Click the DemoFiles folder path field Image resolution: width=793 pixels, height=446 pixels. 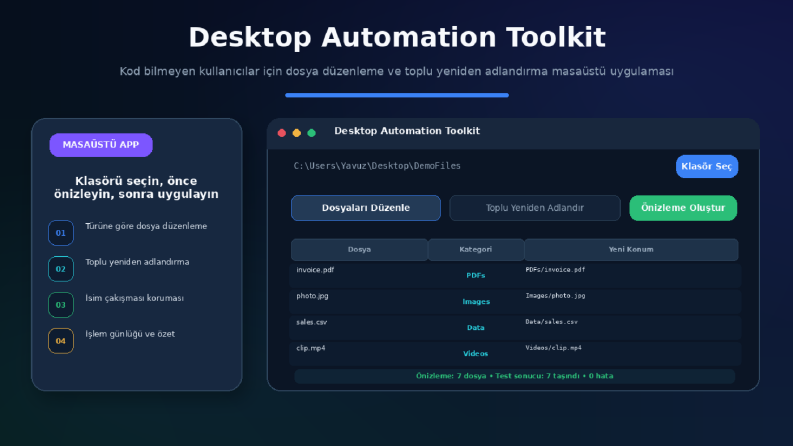point(377,166)
